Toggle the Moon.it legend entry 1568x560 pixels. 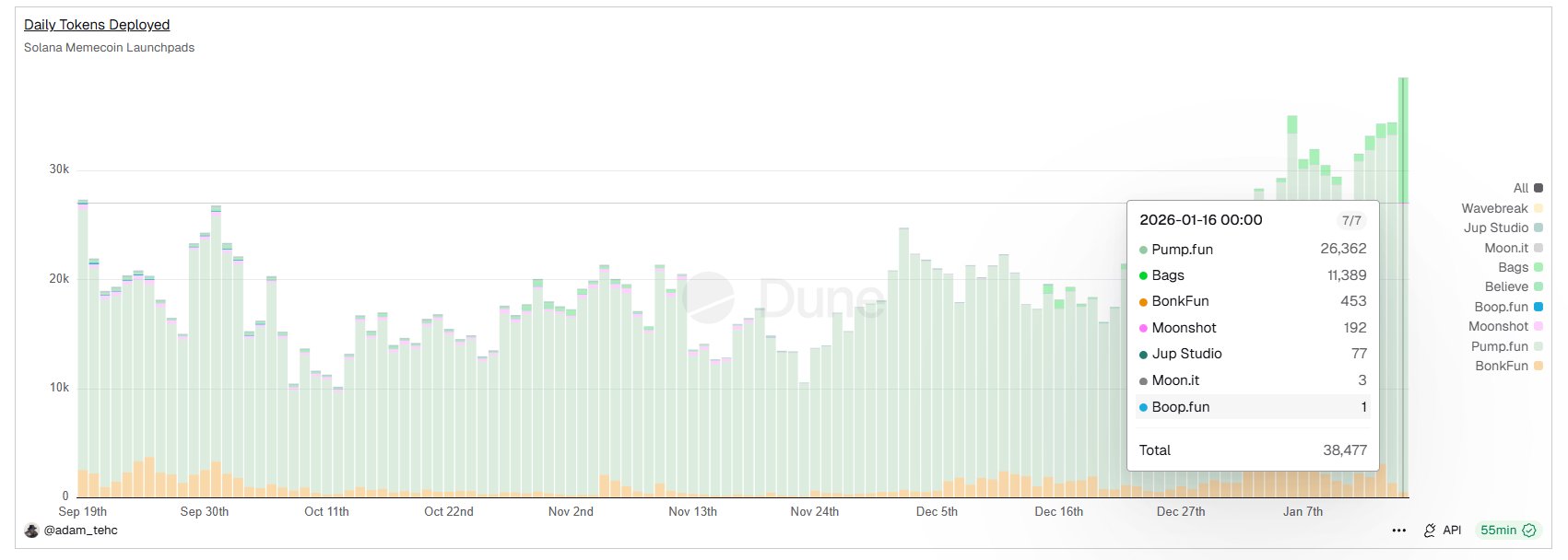point(1513,248)
